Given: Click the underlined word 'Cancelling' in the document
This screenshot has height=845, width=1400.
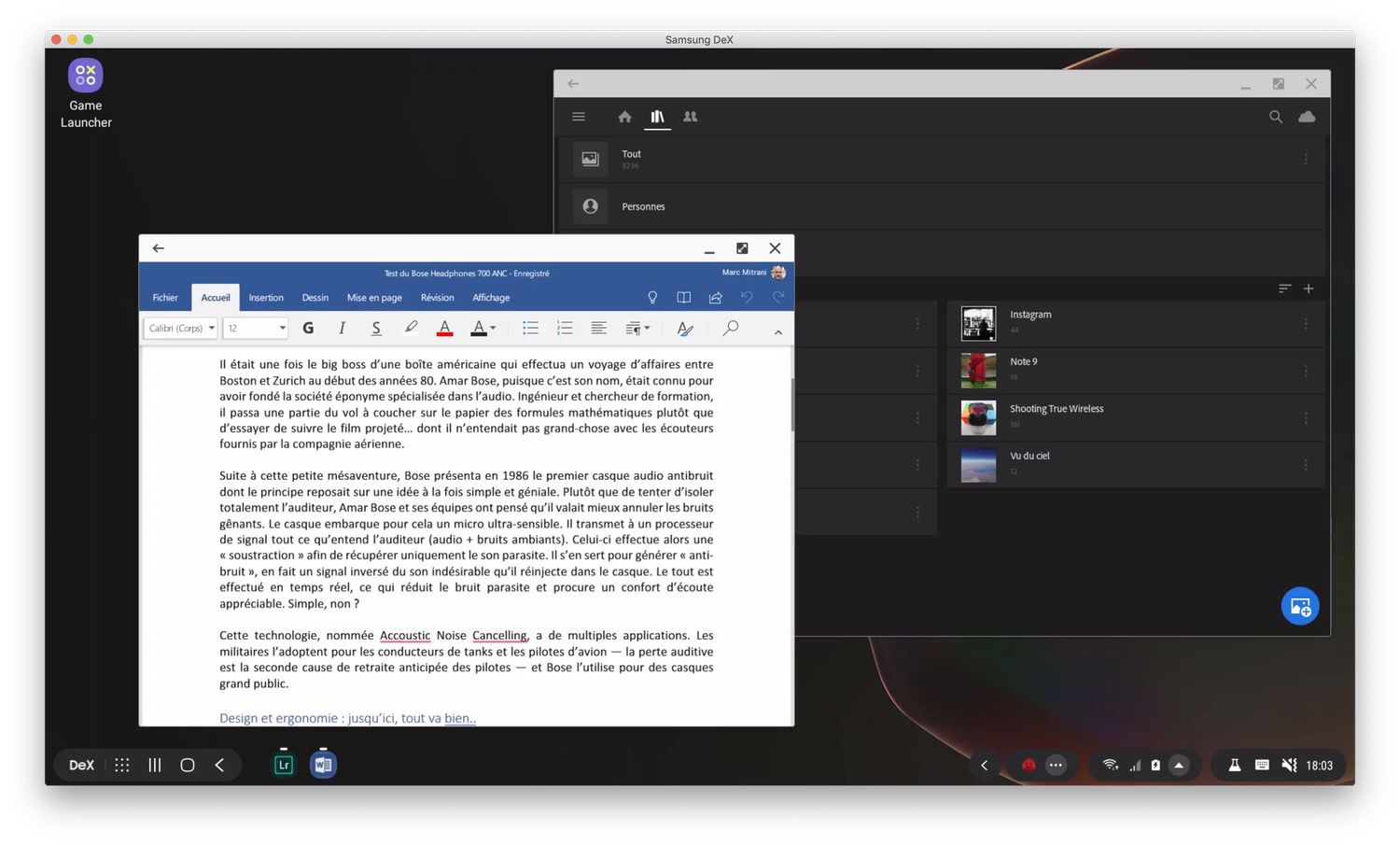Looking at the screenshot, I should pos(499,636).
